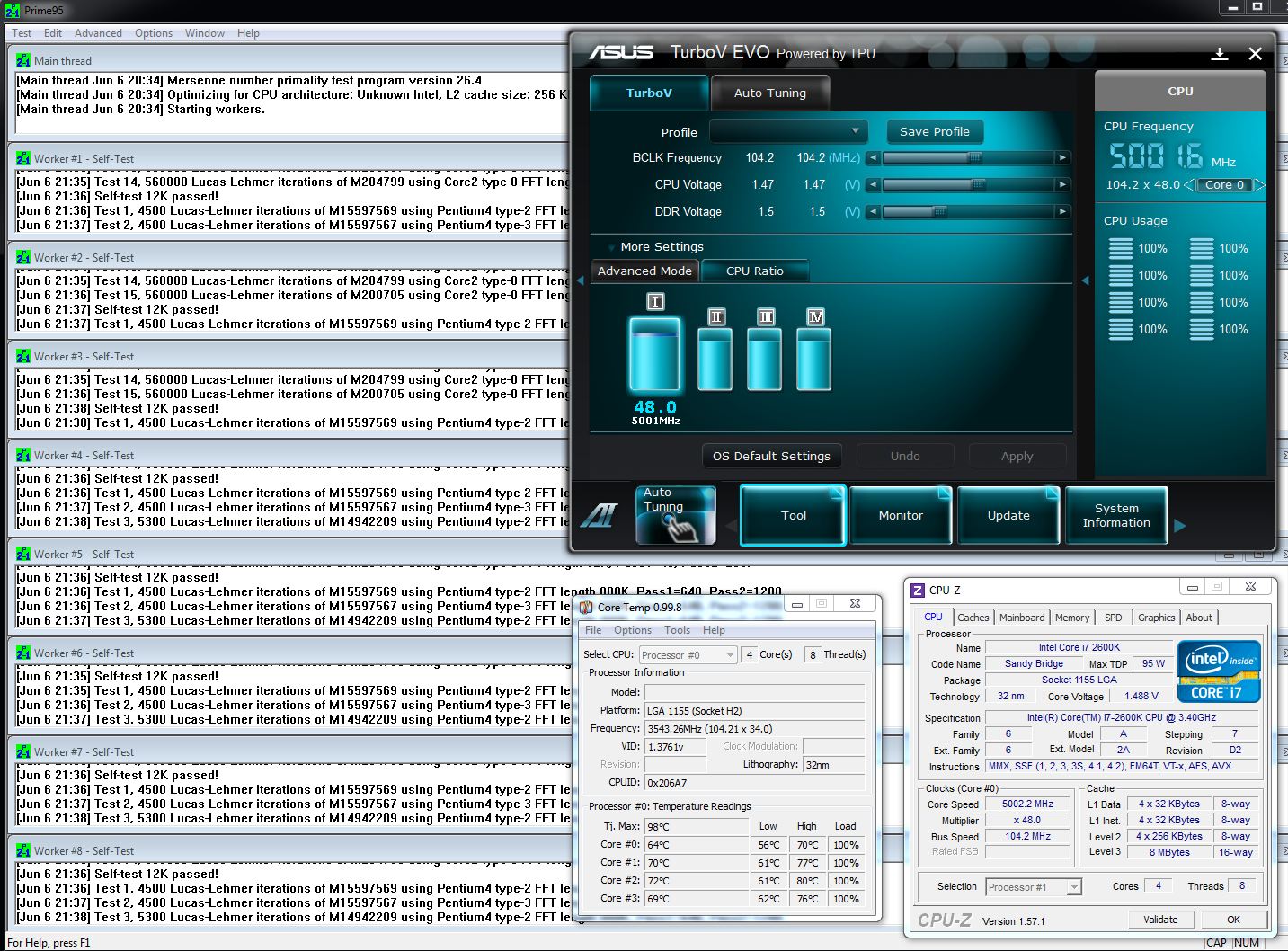Viewport: 1288px width, 951px height.
Task: Select core I bar in CPU Ratio
Action: coord(655,354)
